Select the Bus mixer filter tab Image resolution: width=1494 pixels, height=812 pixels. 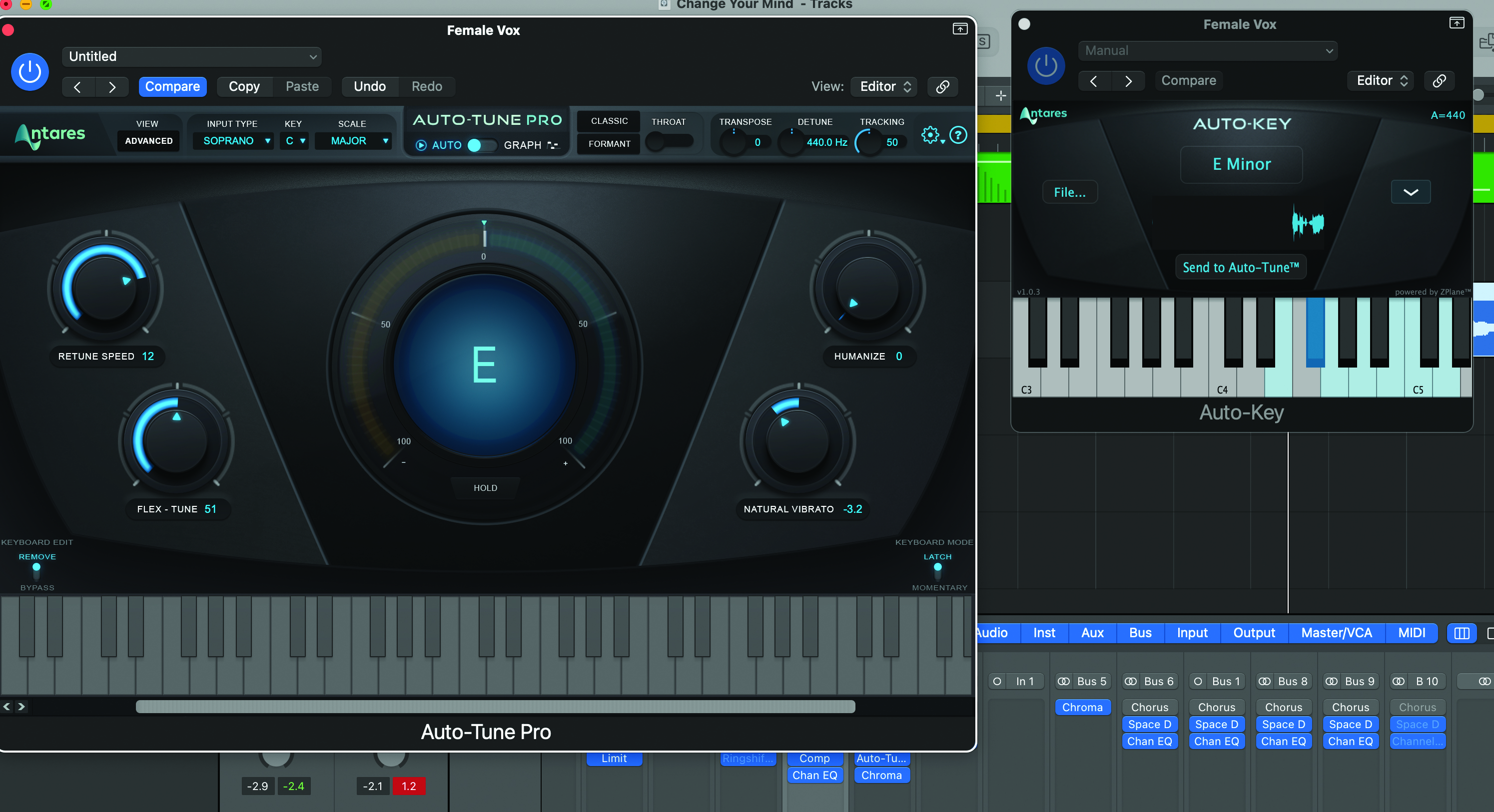[x=1140, y=633]
